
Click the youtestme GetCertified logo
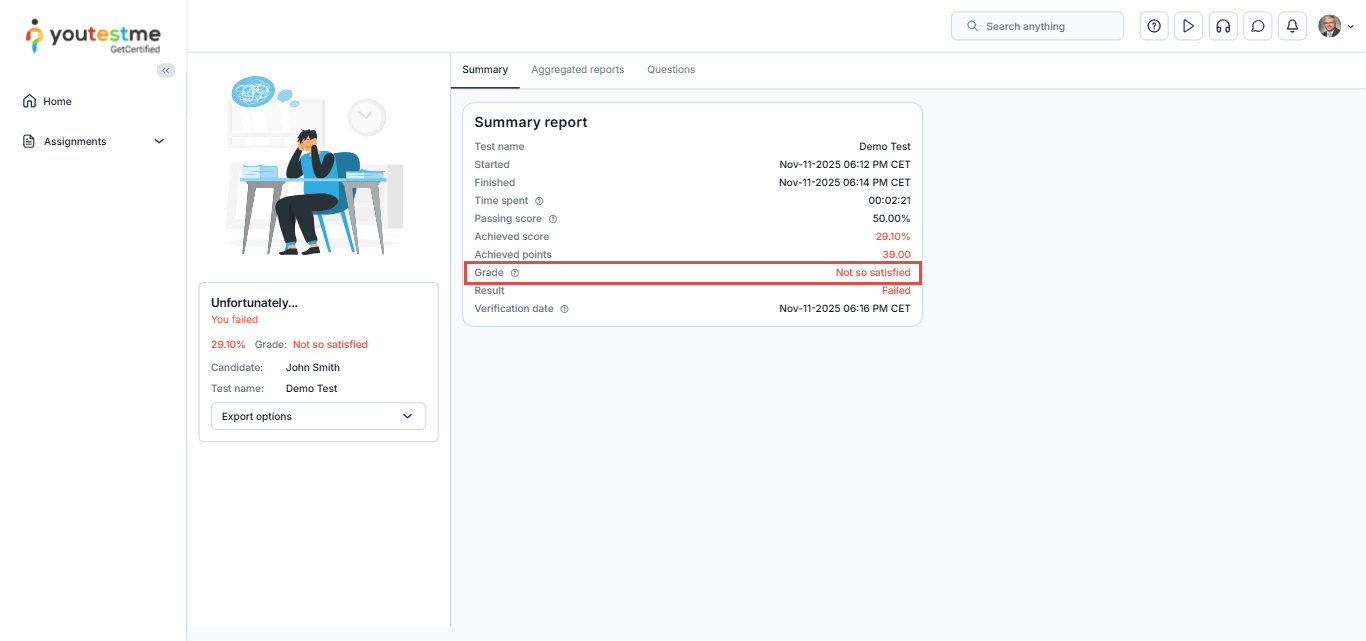pyautogui.click(x=93, y=36)
